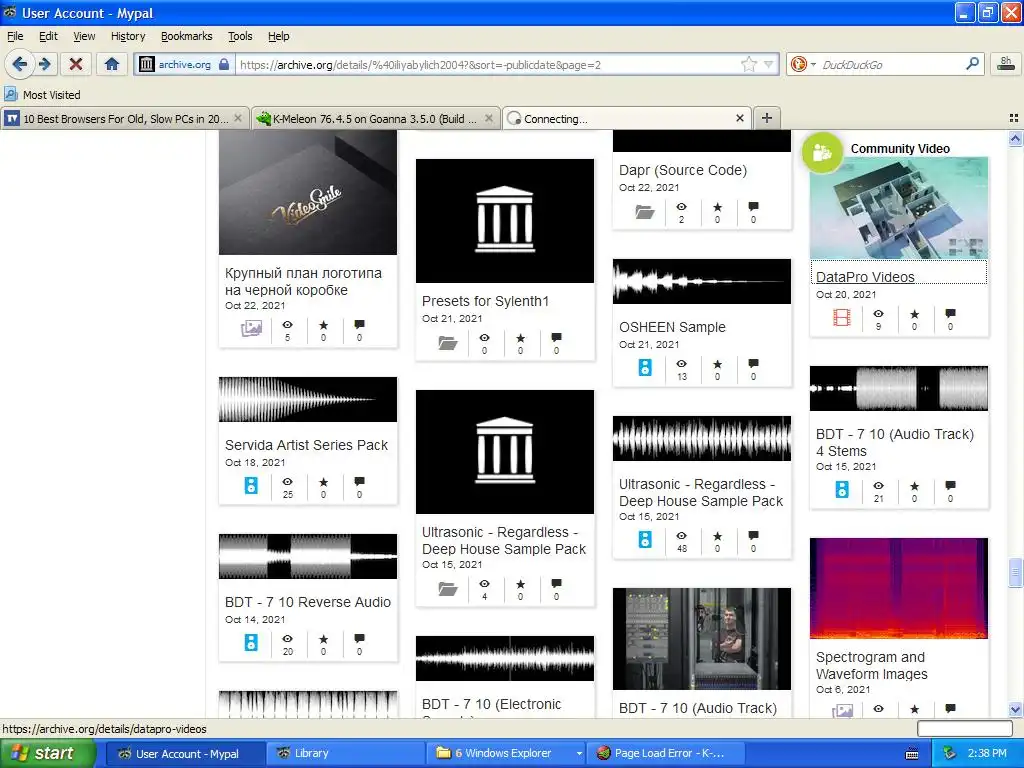Open the Tools menu
This screenshot has width=1024, height=768.
[x=240, y=36]
